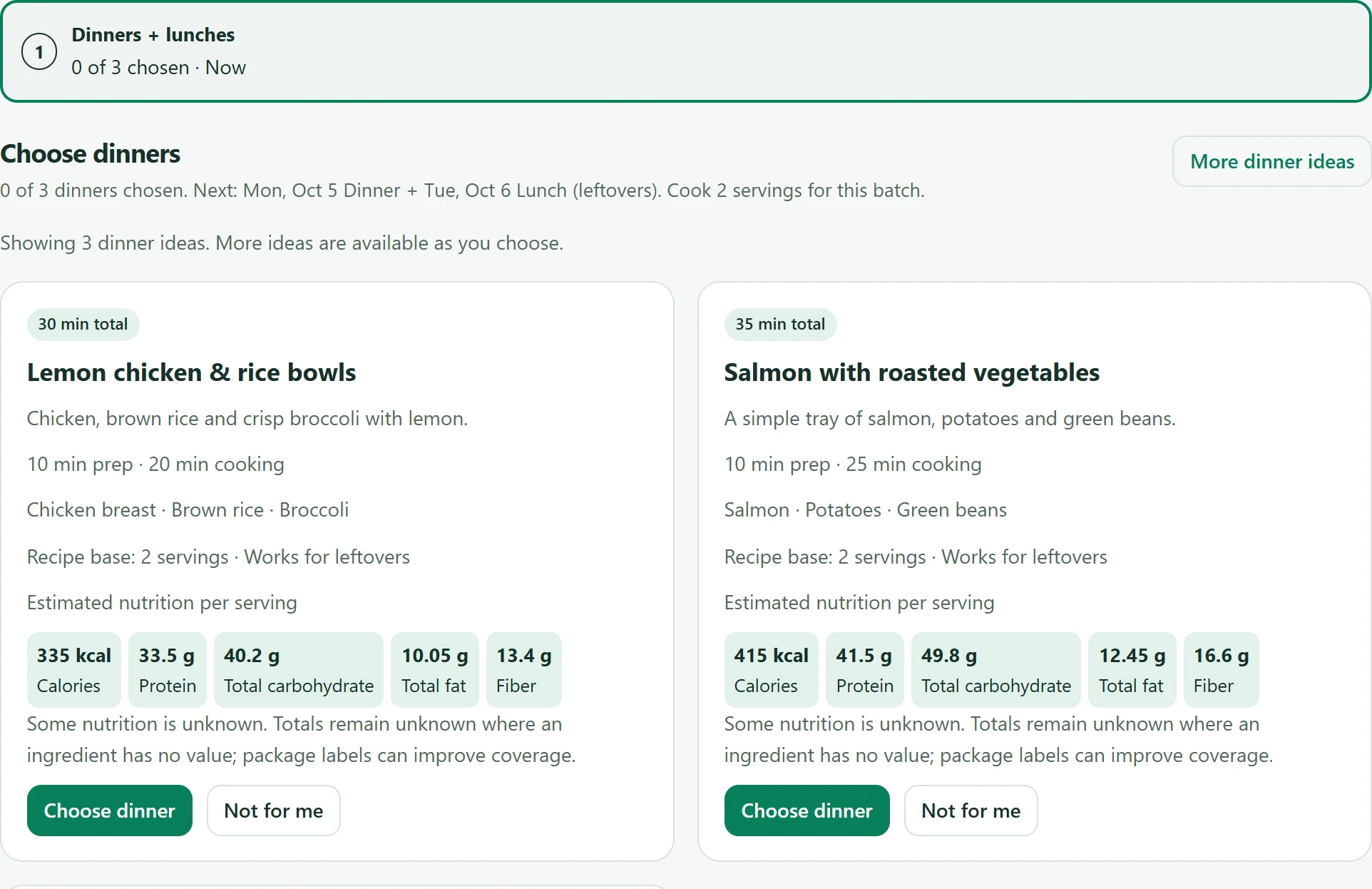Select the 13.4 g Fiber tile
Image resolution: width=1372 pixels, height=889 pixels.
tap(524, 670)
